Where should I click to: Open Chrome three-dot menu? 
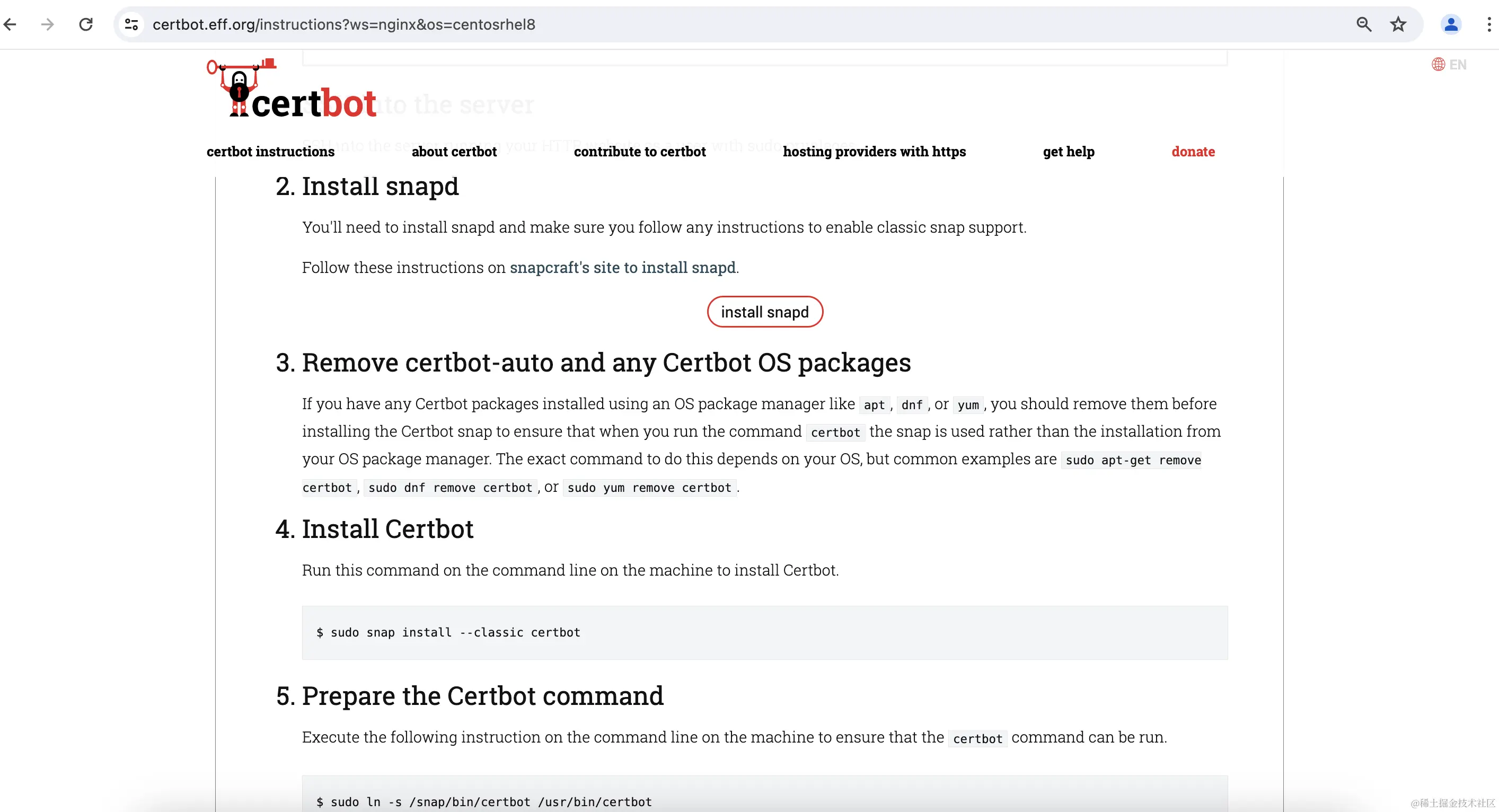1489,24
